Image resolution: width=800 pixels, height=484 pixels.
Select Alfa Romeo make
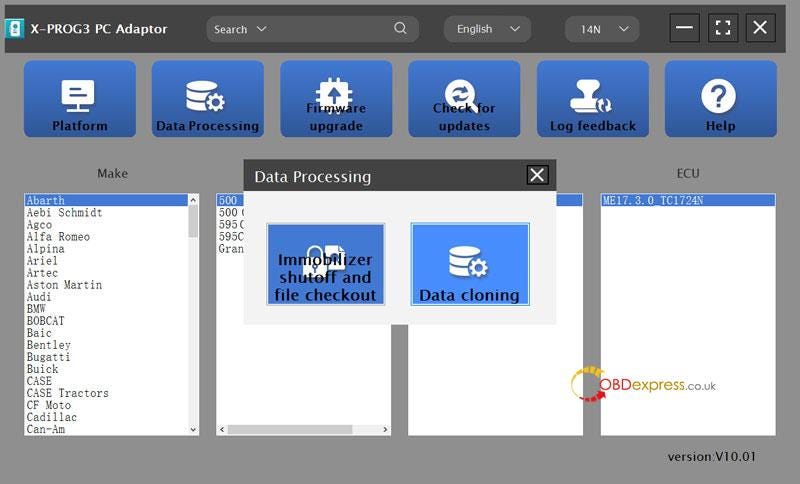107,237
